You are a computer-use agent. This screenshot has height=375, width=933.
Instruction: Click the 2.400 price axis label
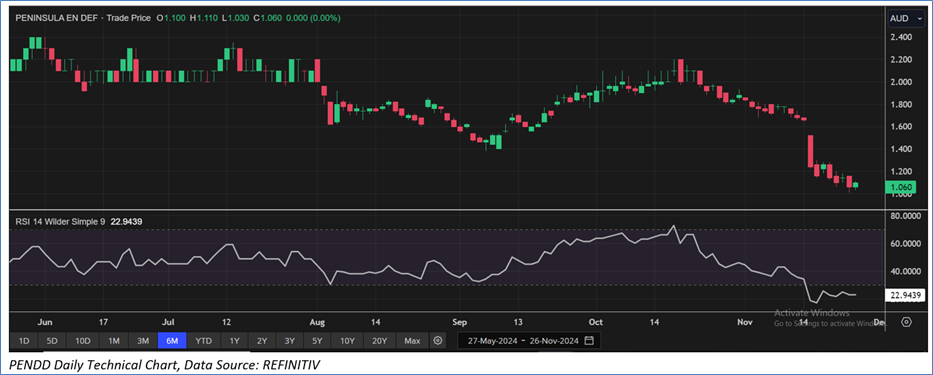tap(901, 37)
